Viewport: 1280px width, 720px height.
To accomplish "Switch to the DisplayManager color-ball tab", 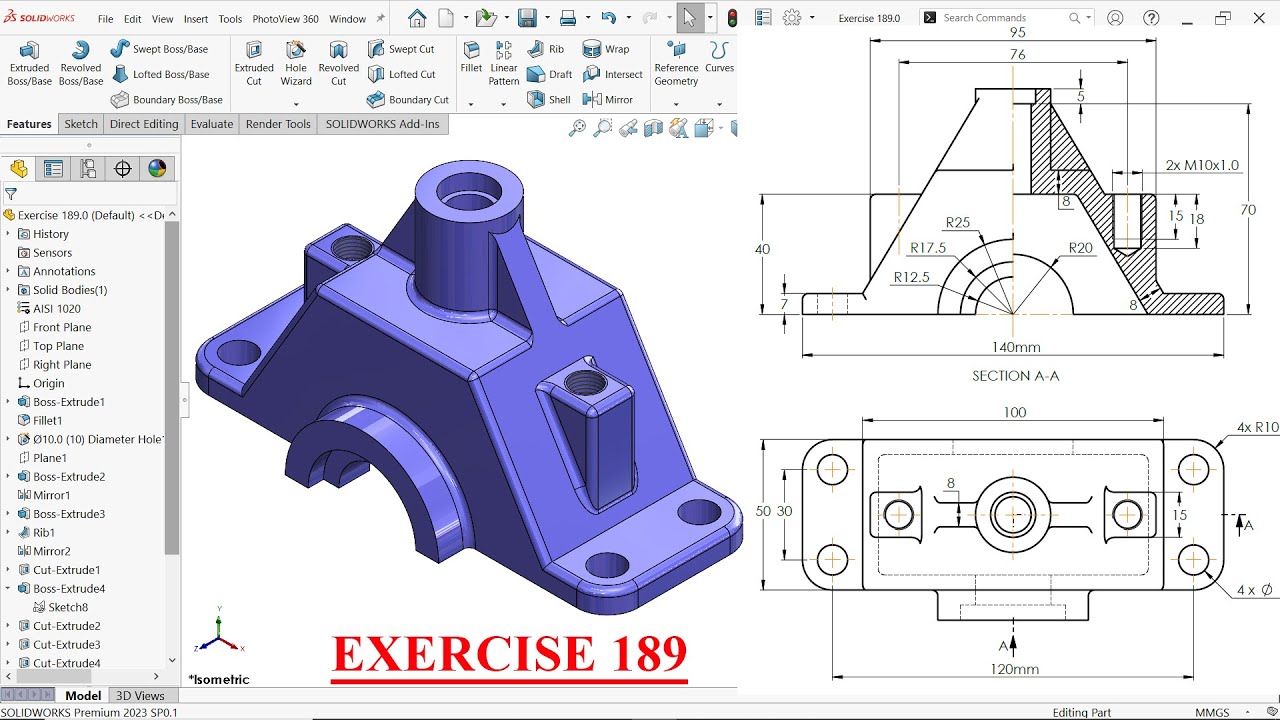I will click(157, 168).
